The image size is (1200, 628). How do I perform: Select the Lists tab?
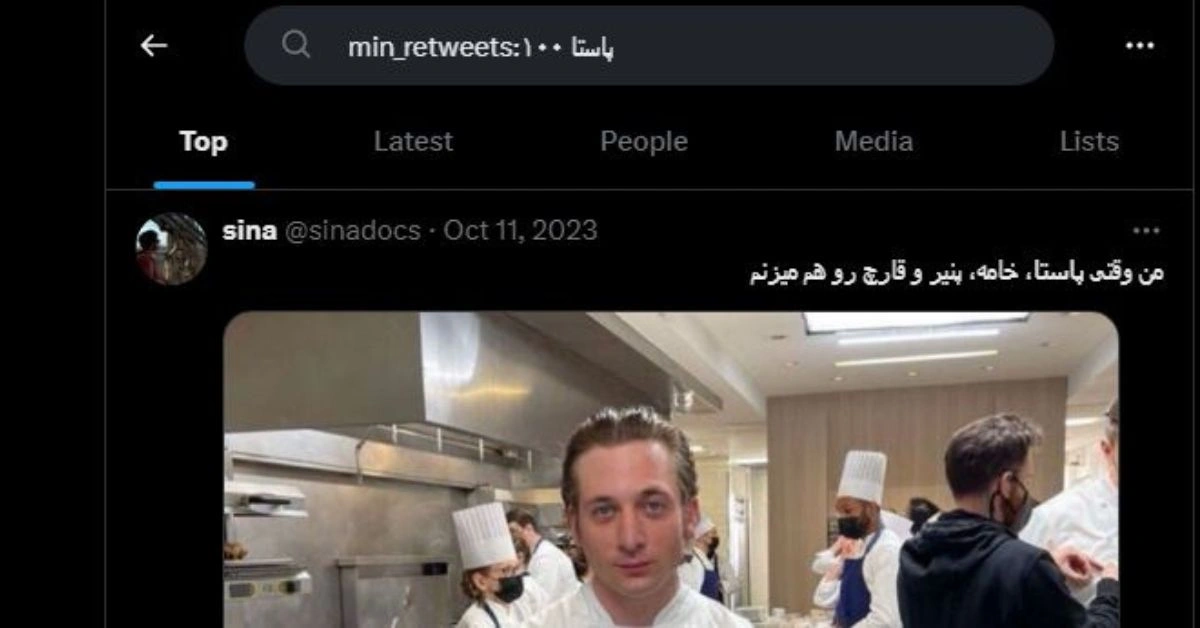pos(1089,142)
